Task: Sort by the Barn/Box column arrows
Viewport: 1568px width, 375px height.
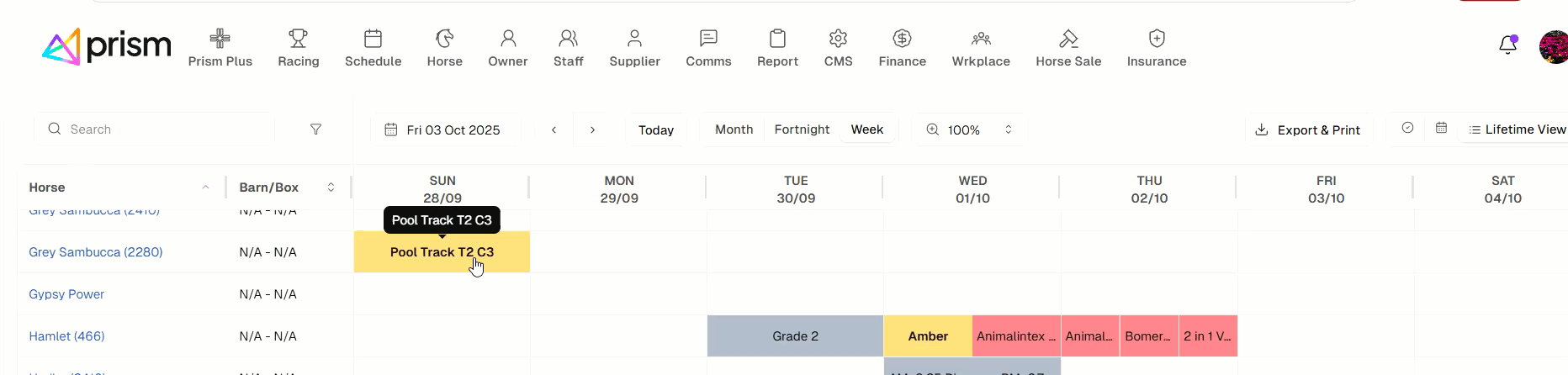Action: (x=331, y=187)
